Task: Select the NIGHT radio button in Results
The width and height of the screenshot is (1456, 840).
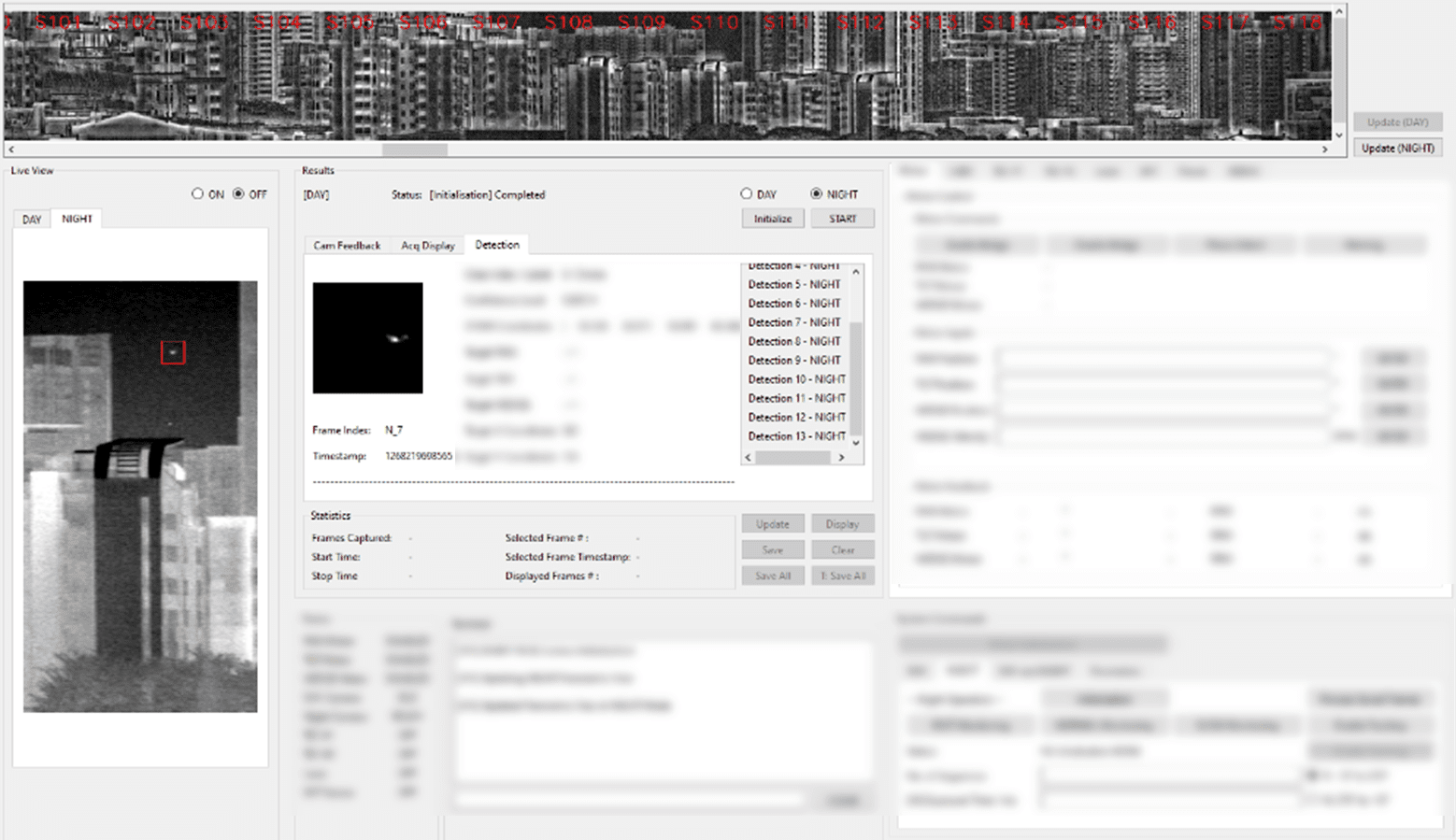Action: point(816,194)
